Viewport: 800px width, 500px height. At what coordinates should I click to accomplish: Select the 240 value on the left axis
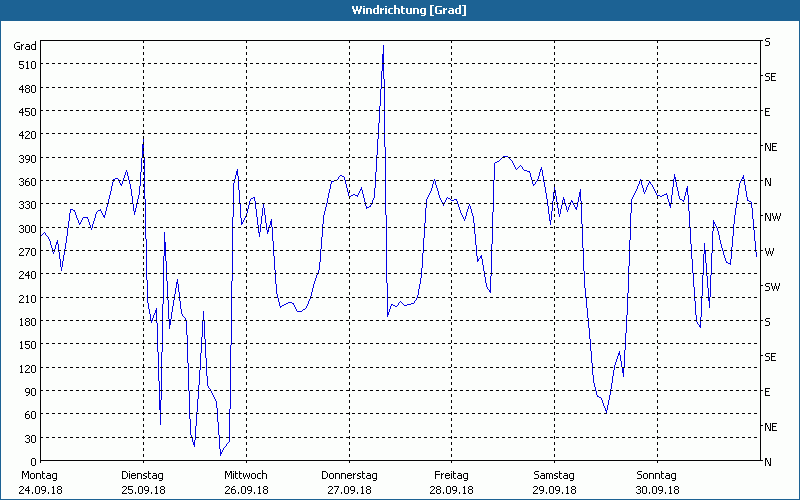click(28, 275)
